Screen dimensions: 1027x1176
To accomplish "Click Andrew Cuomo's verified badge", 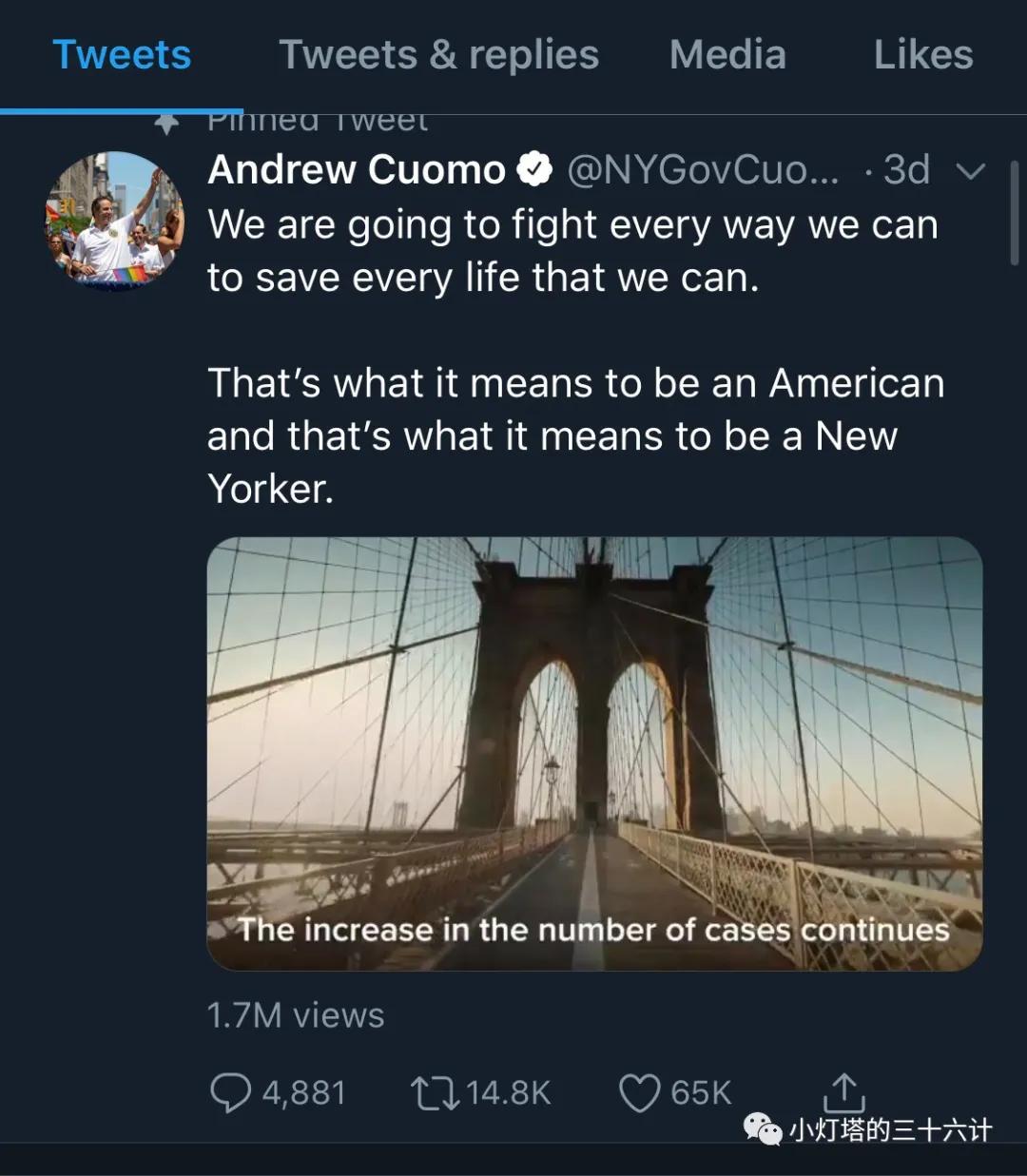I will point(535,168).
